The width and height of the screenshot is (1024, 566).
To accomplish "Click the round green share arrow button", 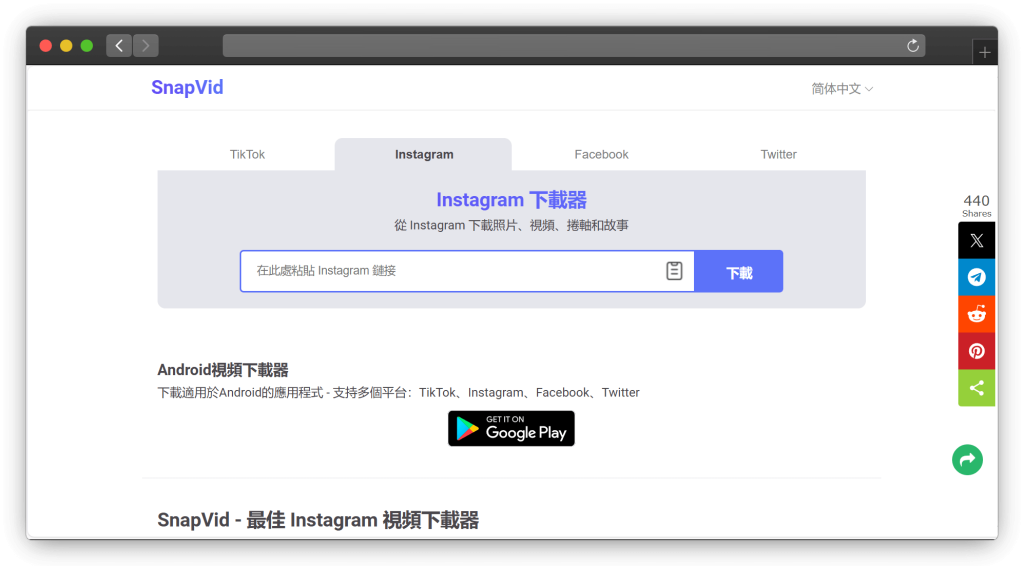I will coord(967,460).
